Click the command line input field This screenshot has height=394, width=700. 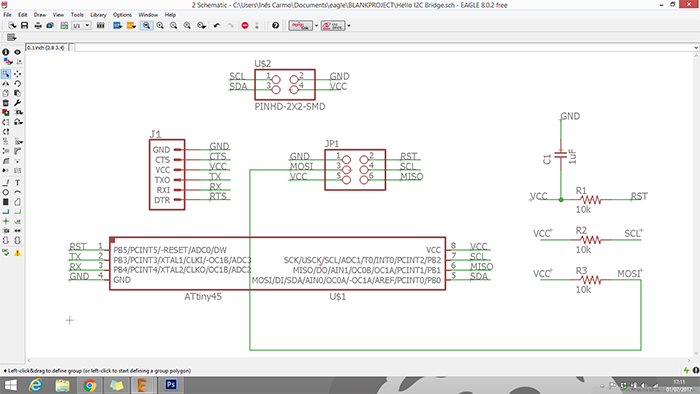coord(384,47)
